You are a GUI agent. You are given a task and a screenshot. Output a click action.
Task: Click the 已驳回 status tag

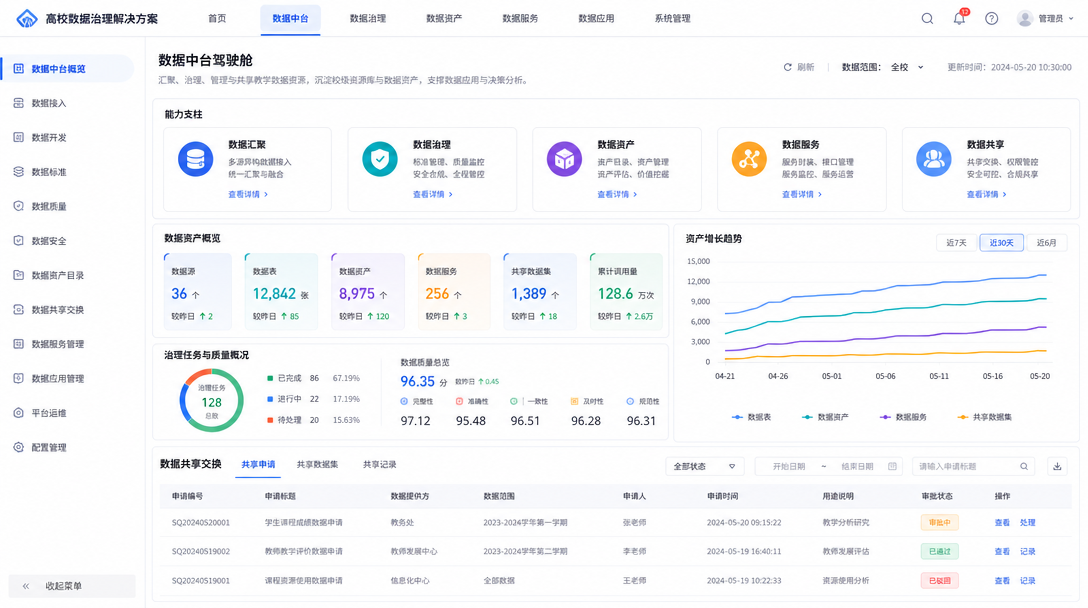pos(940,581)
